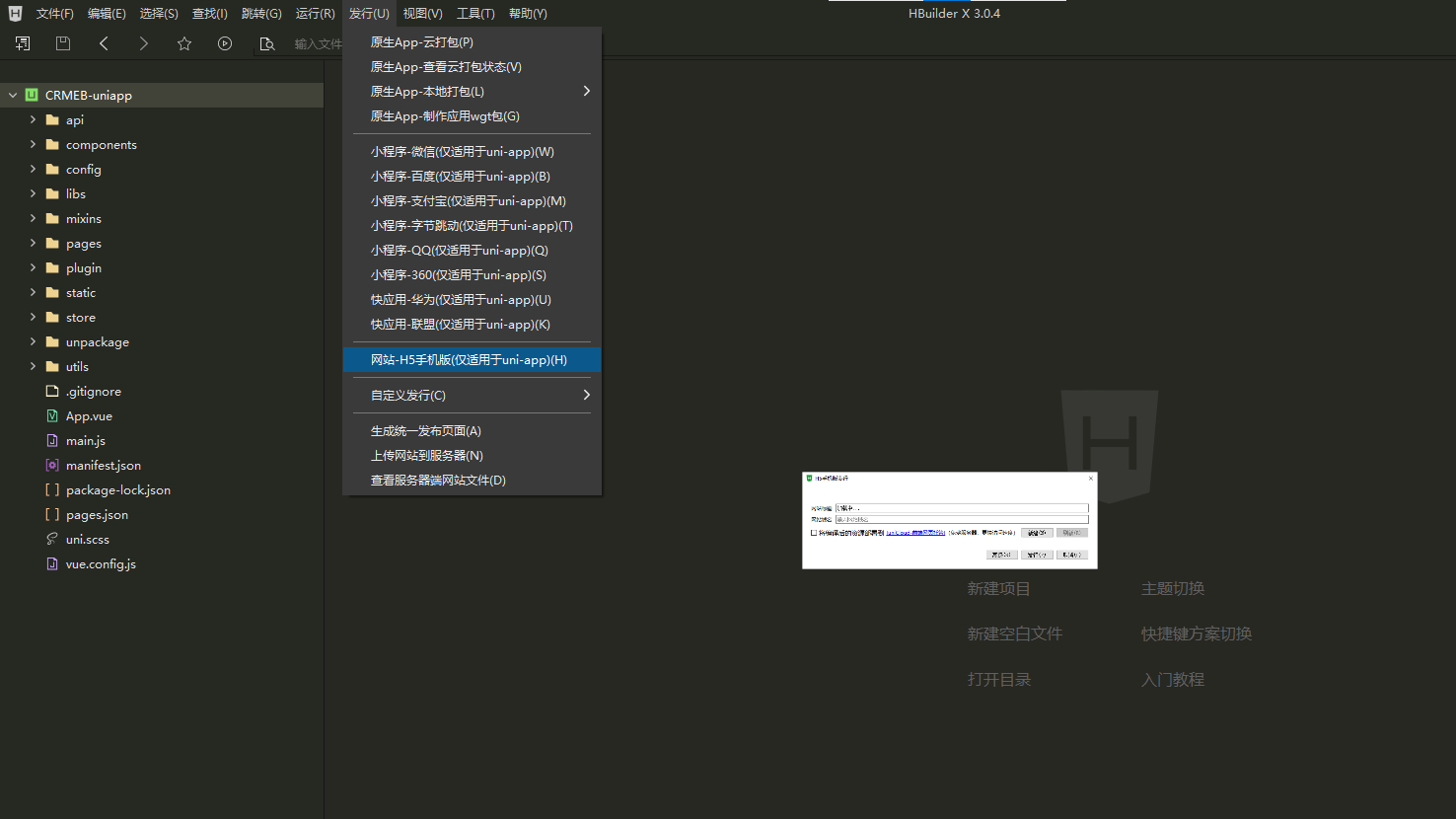The image size is (1456, 819).
Task: Choose 快应用-联盟 menu entry
Action: click(x=472, y=324)
